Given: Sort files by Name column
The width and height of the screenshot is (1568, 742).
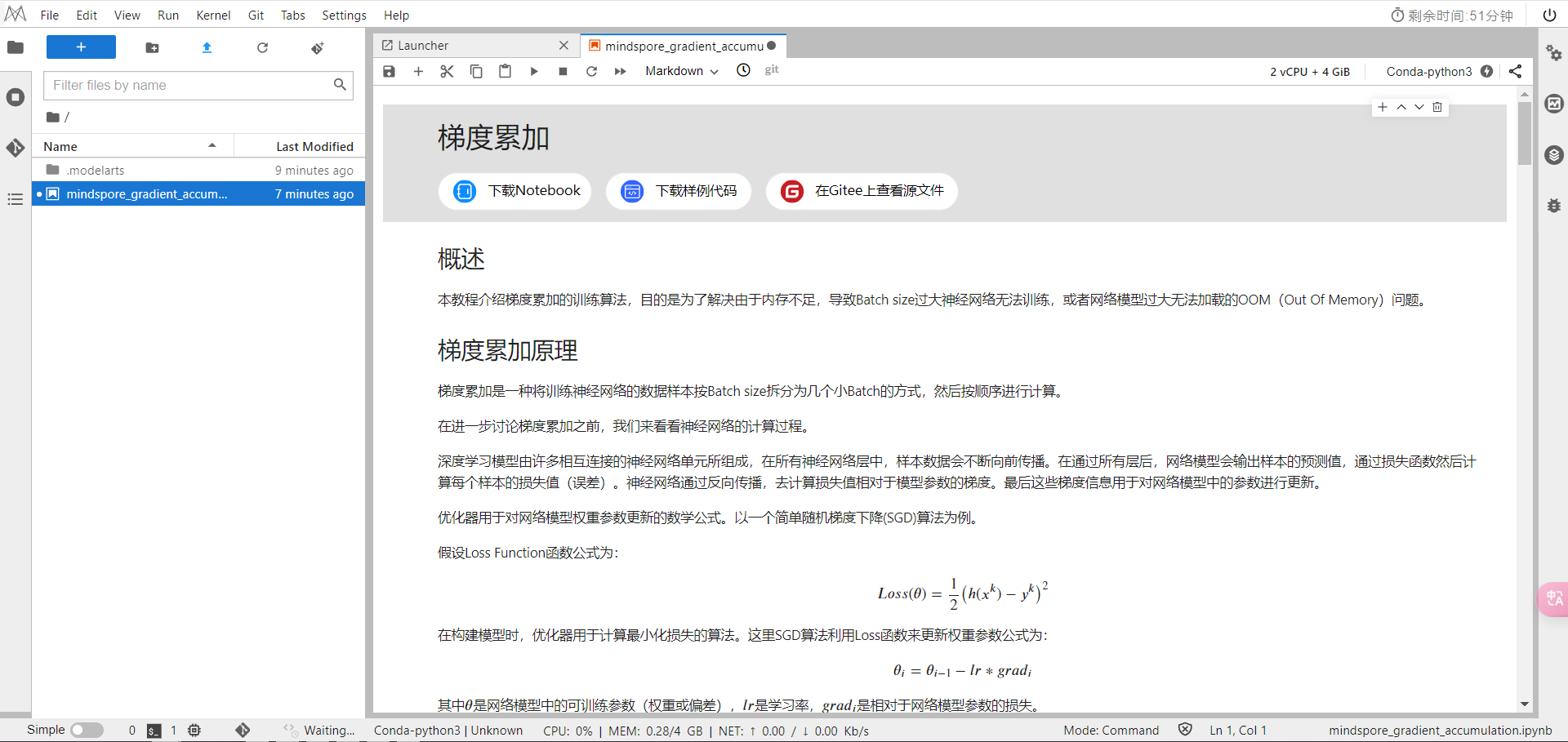Looking at the screenshot, I should point(133,146).
